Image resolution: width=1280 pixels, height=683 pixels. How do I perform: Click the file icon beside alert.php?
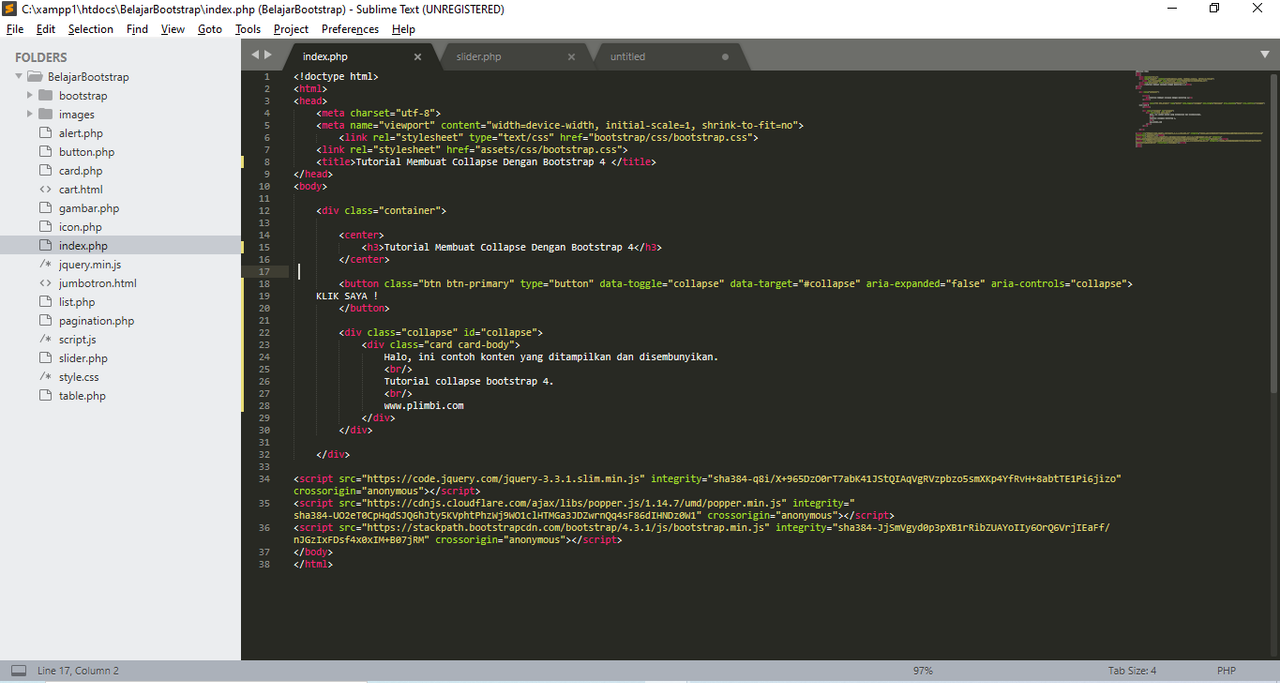pos(45,133)
